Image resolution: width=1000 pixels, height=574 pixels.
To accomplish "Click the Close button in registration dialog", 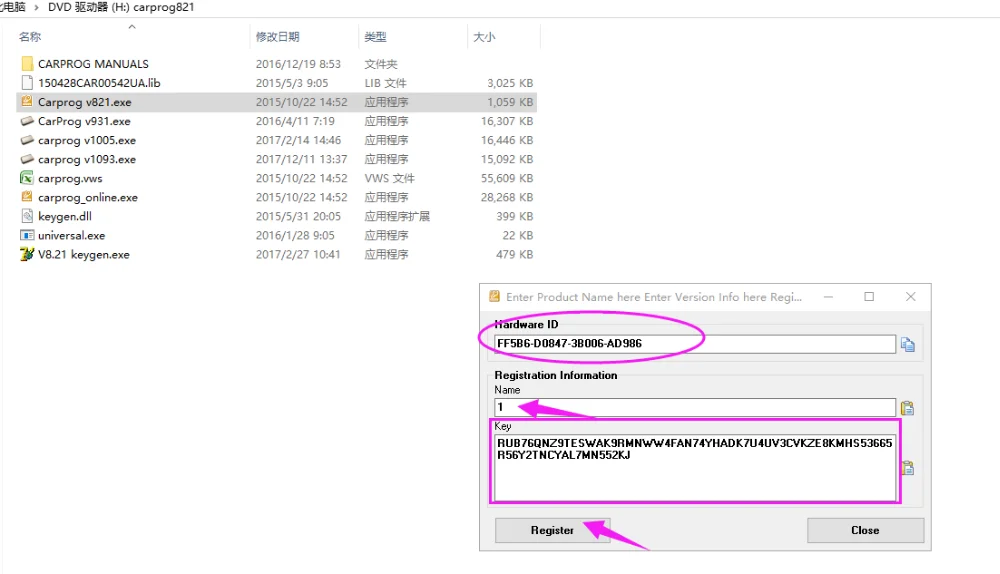I will tap(865, 530).
